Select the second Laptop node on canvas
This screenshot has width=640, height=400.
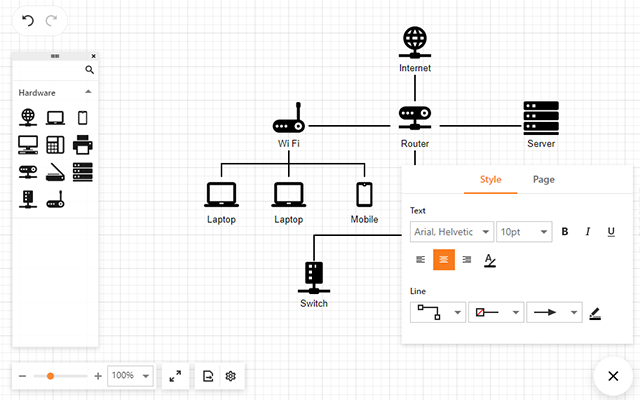pos(289,194)
